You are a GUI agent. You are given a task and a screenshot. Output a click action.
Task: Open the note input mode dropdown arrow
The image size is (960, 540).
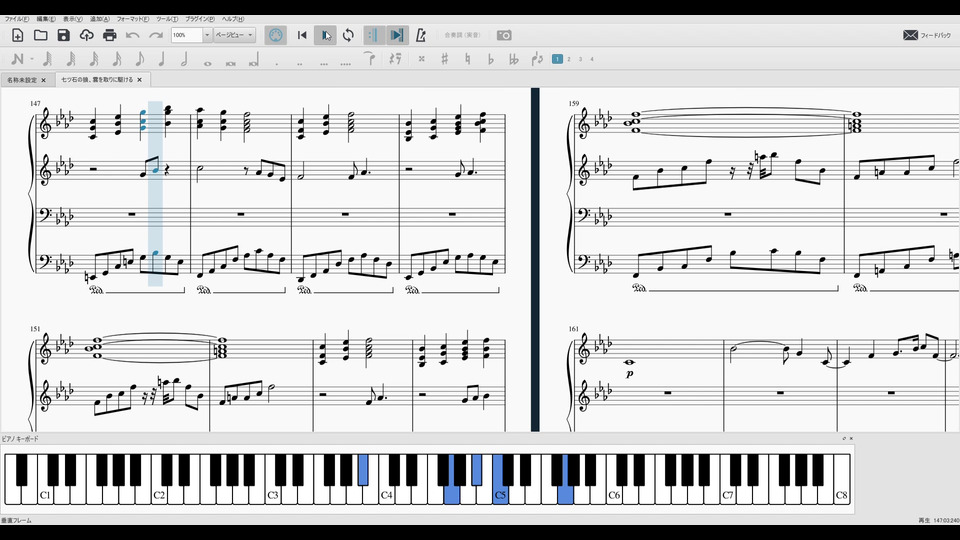coord(31,59)
